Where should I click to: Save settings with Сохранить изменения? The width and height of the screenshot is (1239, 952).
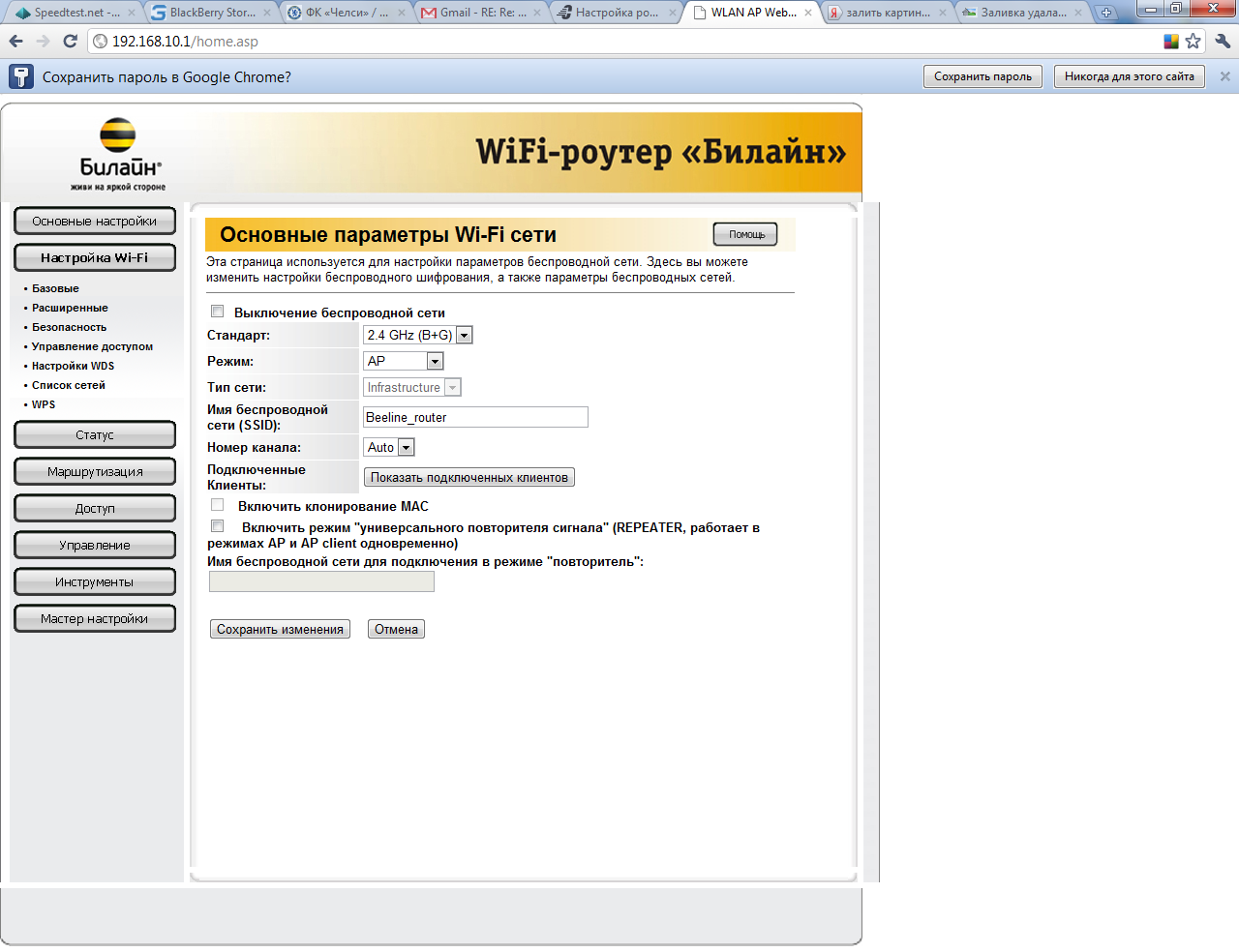[280, 629]
